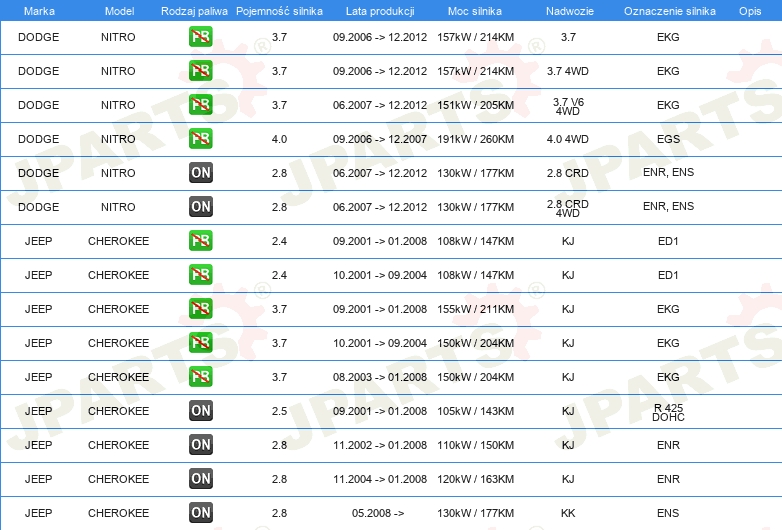
Task: Click petrol icon in Nitro 4.0 4WD row
Action: 200,139
